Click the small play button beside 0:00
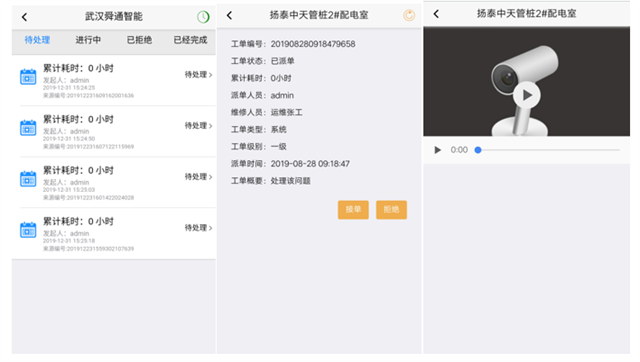The width and height of the screenshot is (640, 362). 438,150
